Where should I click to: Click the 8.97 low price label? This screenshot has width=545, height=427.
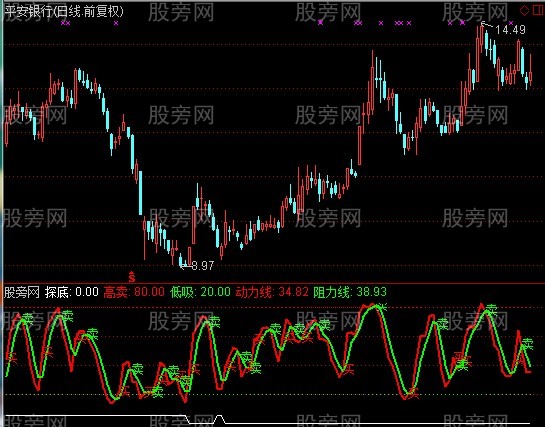click(x=202, y=266)
